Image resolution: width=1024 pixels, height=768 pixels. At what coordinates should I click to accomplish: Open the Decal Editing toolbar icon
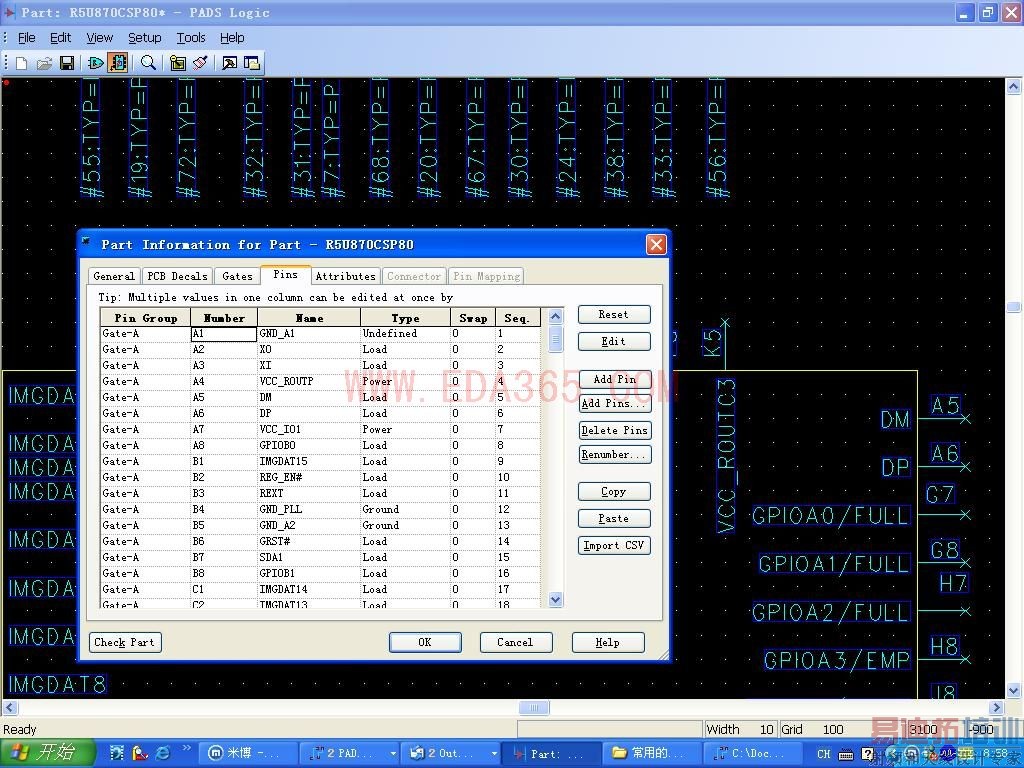[229, 63]
